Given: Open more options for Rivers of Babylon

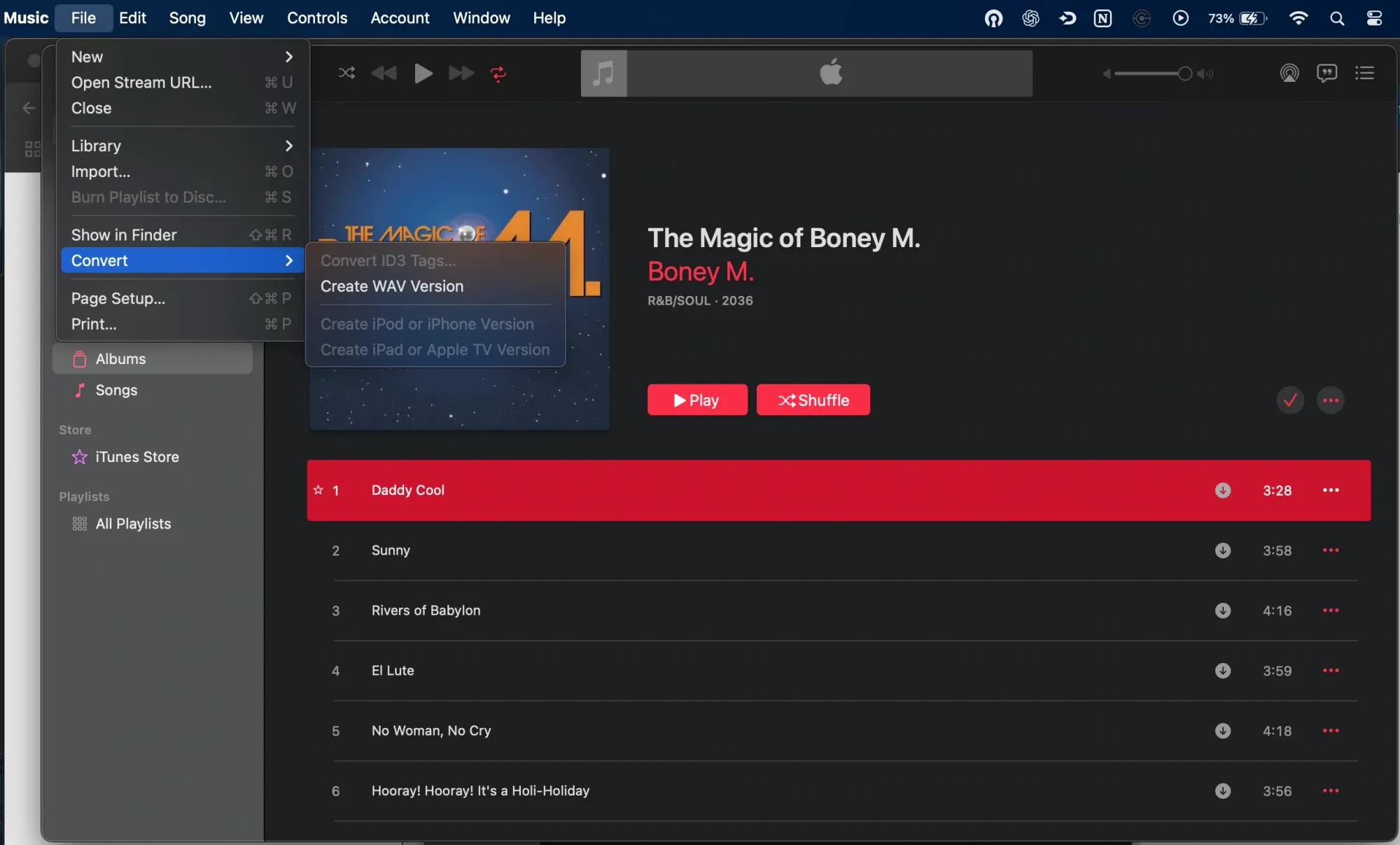Looking at the screenshot, I should coord(1330,610).
